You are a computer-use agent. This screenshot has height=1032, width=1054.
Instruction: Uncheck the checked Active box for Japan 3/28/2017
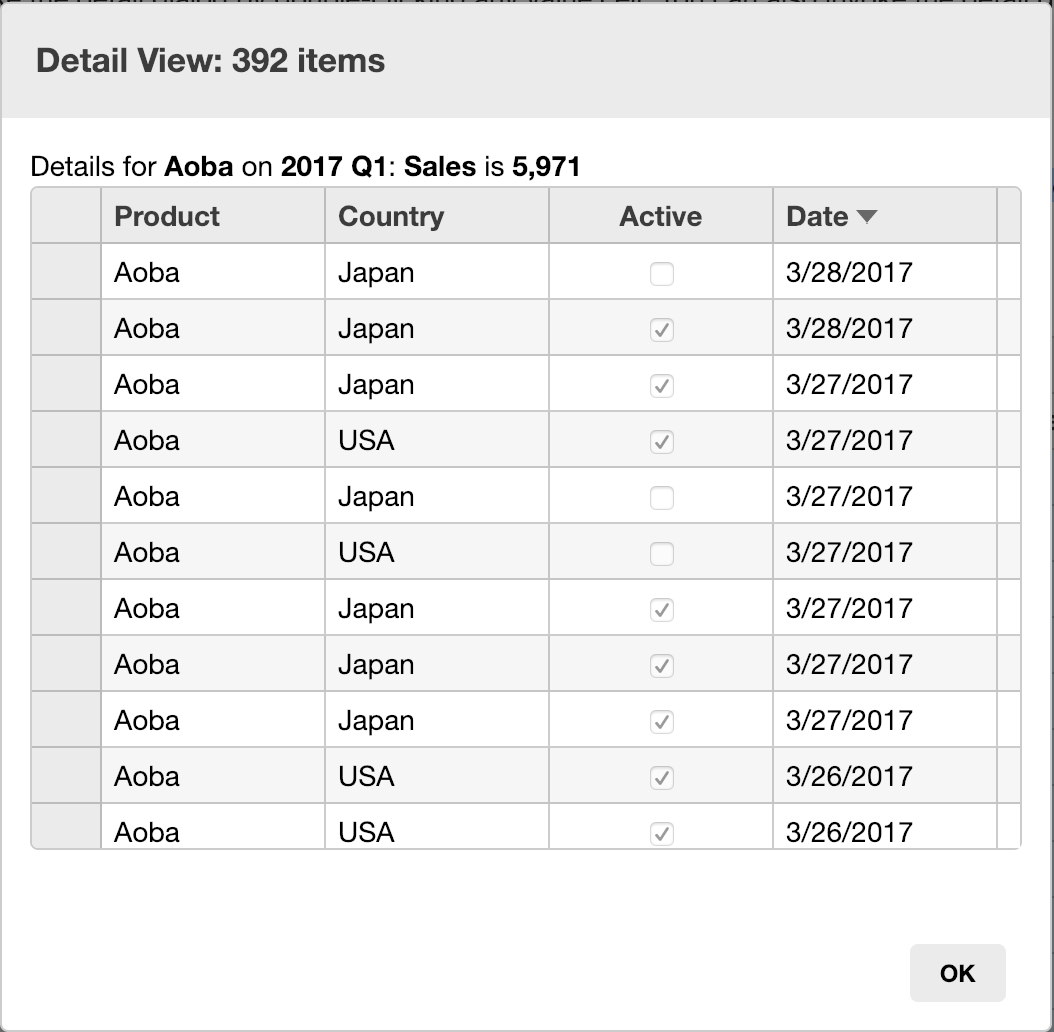coord(661,329)
